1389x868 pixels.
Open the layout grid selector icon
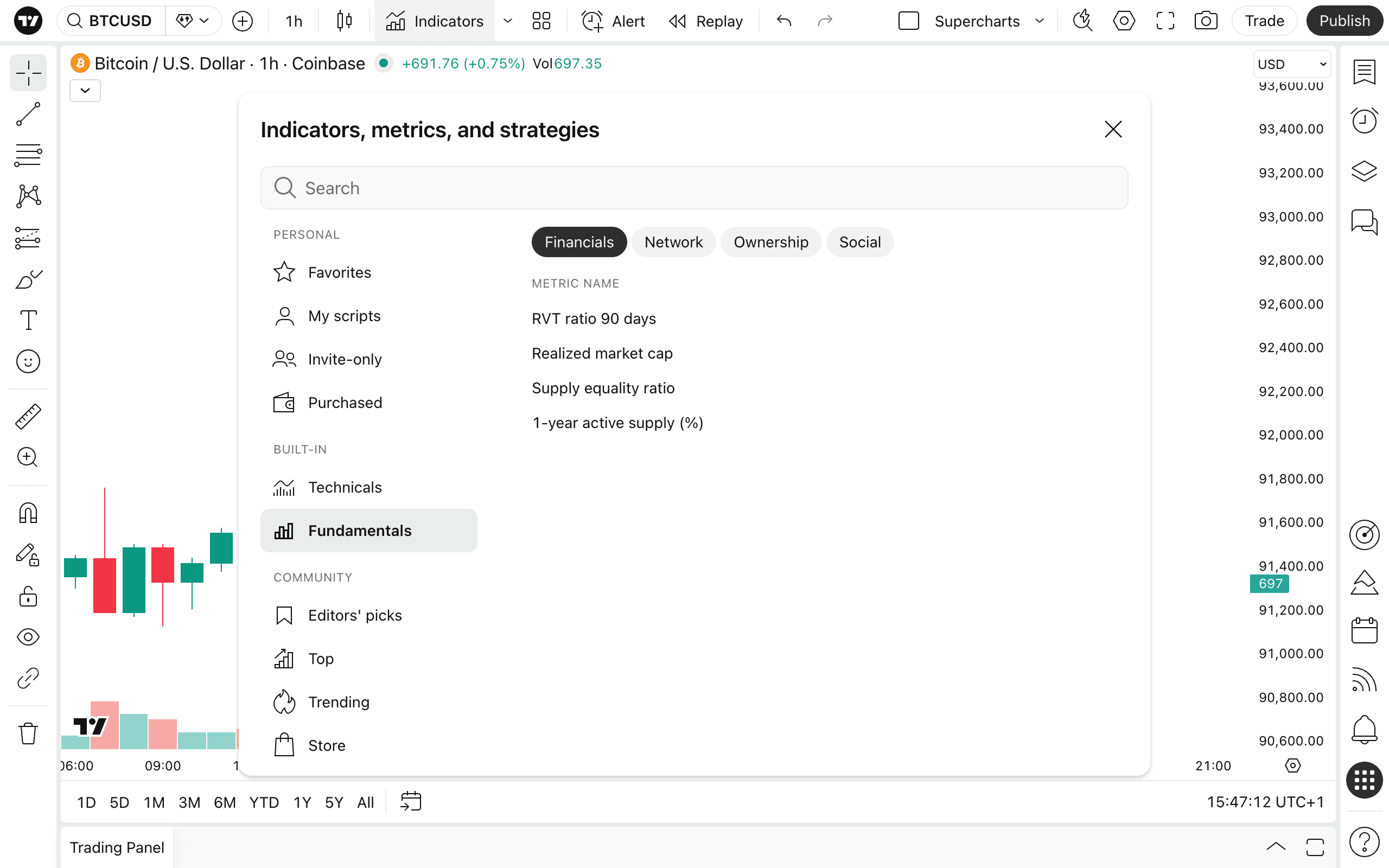pos(540,21)
